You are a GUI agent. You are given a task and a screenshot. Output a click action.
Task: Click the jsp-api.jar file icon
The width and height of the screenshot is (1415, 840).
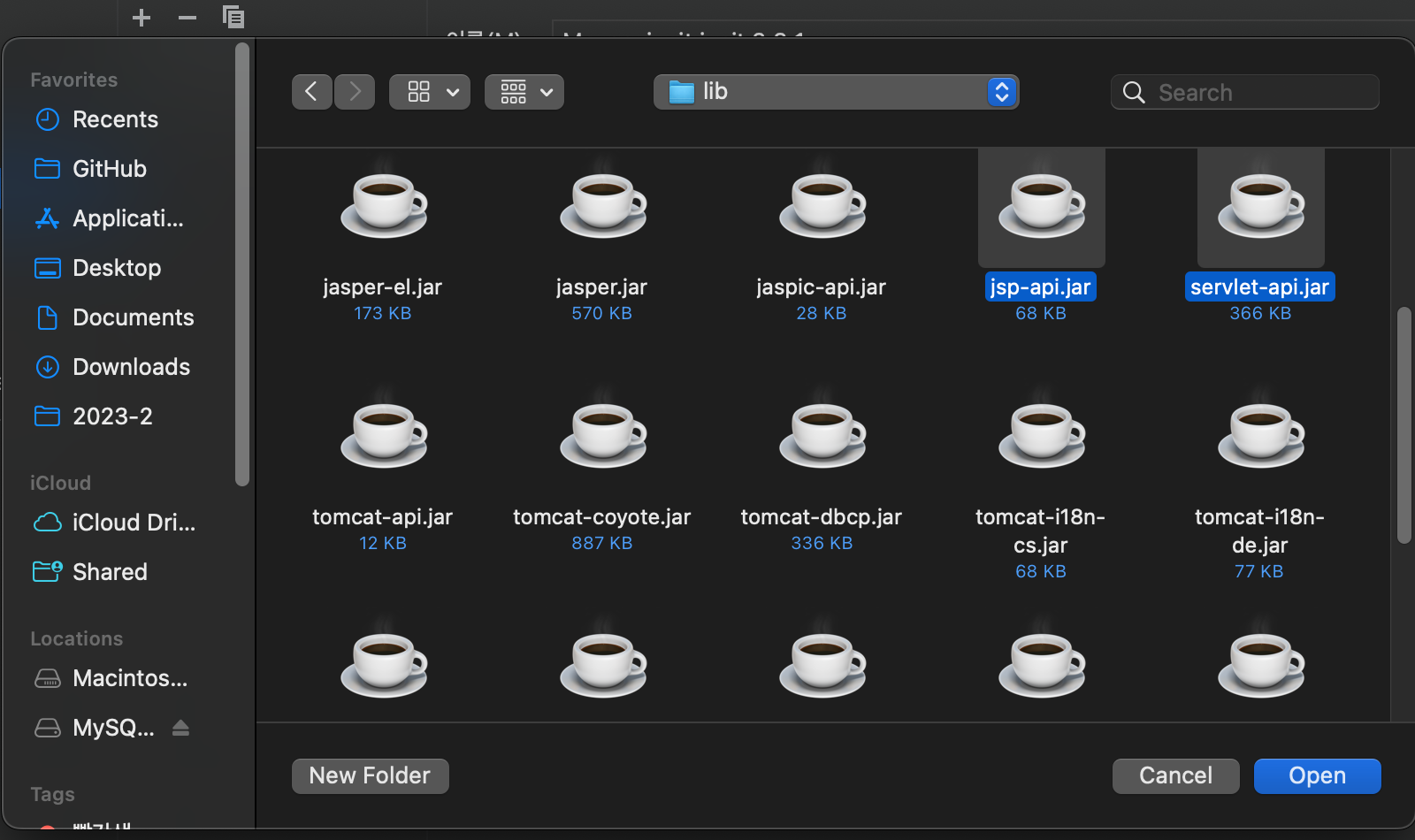1042,205
